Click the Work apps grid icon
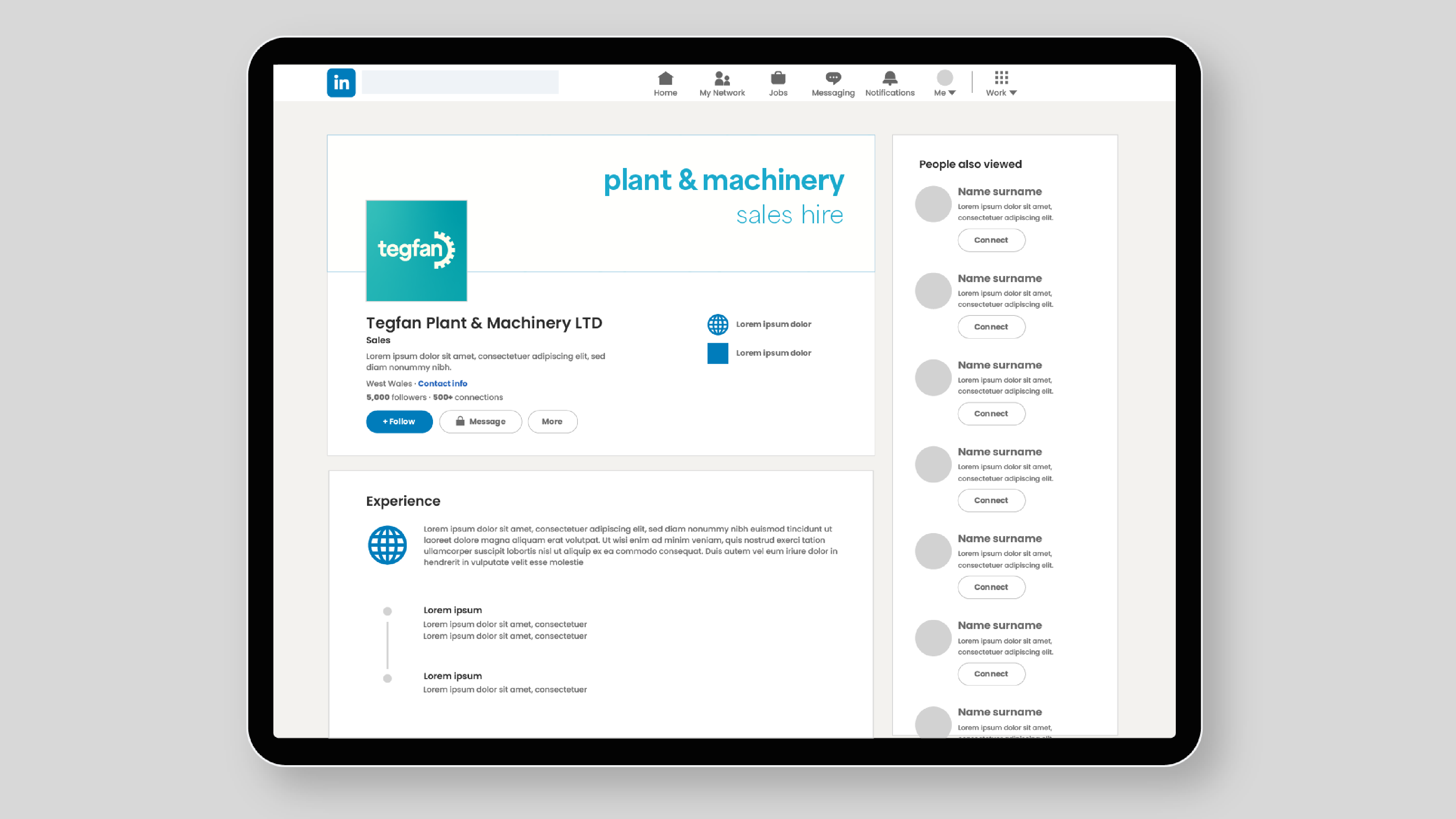Screen dimensions: 1456x819 coord(1001,77)
